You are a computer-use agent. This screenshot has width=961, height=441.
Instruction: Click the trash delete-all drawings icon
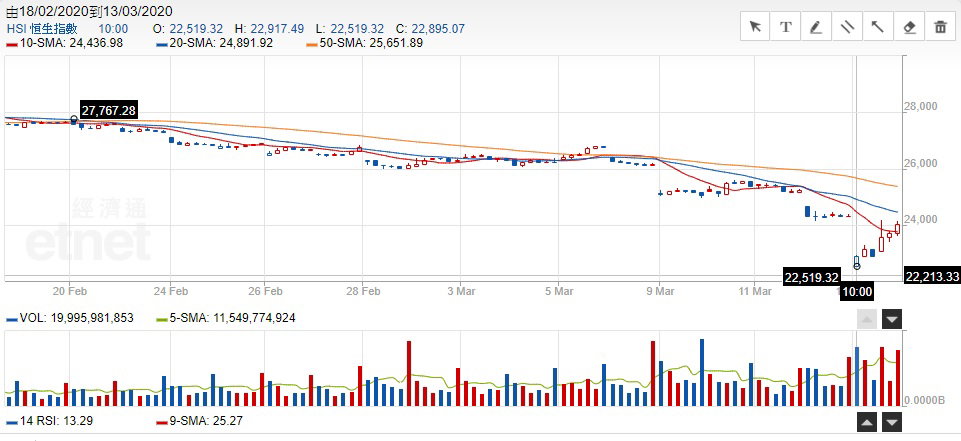pos(940,26)
